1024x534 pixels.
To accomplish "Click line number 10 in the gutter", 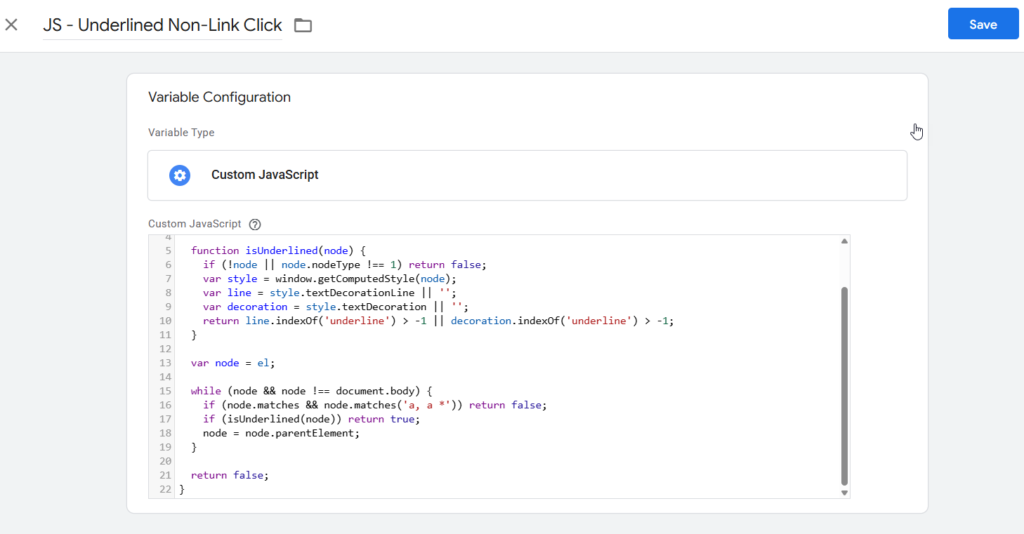I will (x=165, y=321).
